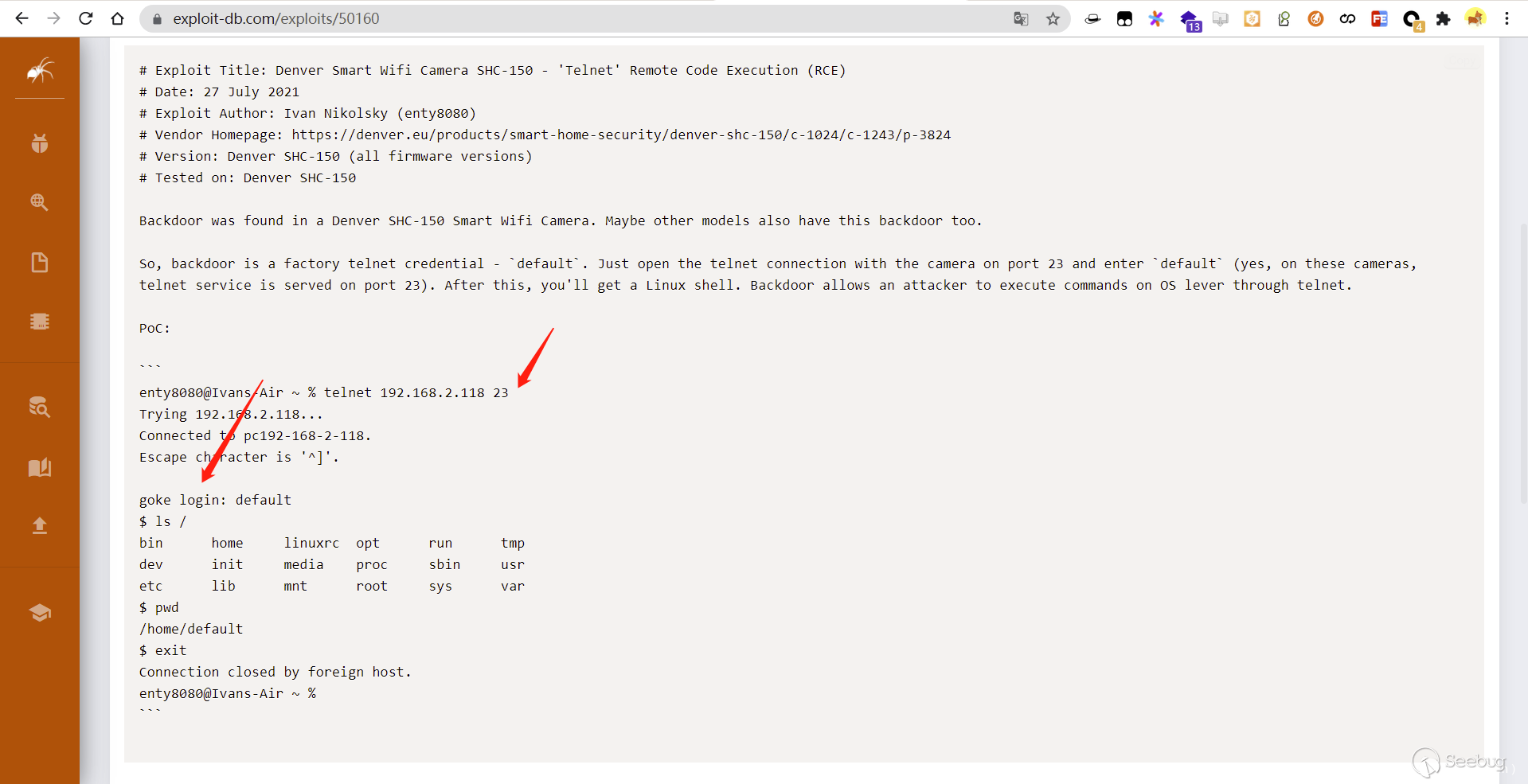Viewport: 1528px width, 784px height.
Task: Open the black circle extension with badge 4
Action: pos(1413,20)
